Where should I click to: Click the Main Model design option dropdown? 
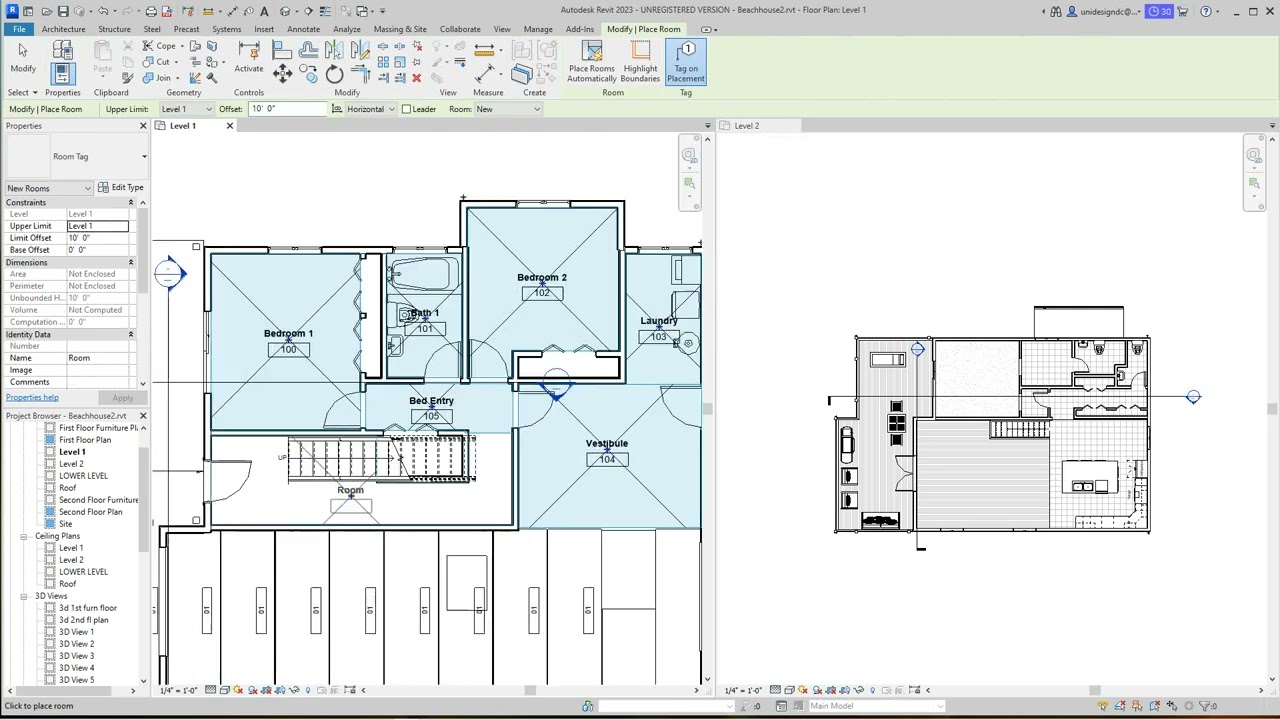(x=876, y=706)
